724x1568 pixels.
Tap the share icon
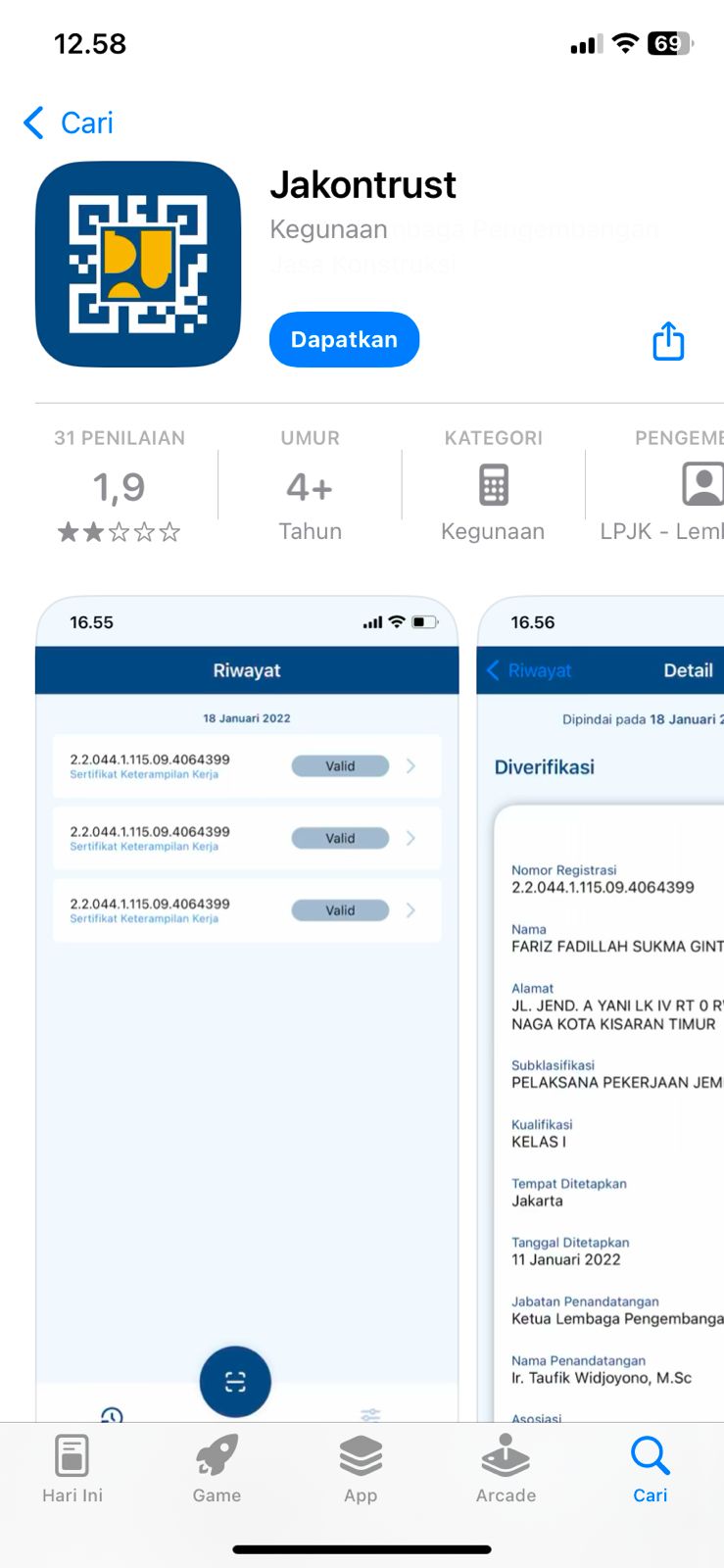(x=668, y=341)
